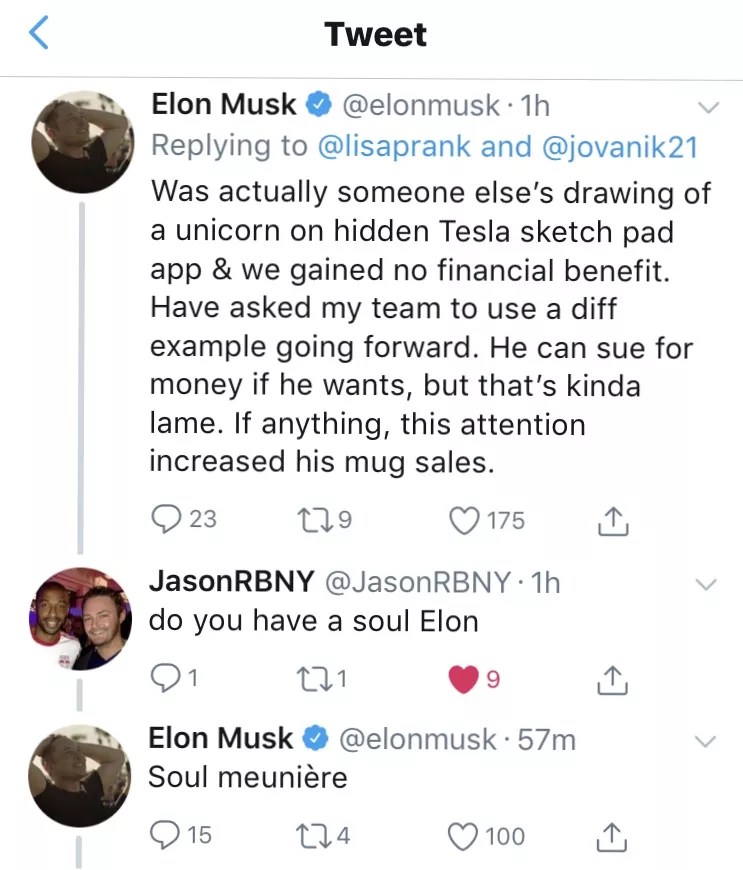View JasonRBNY's profile photo
Screen dimensions: 743x870
coord(80,619)
